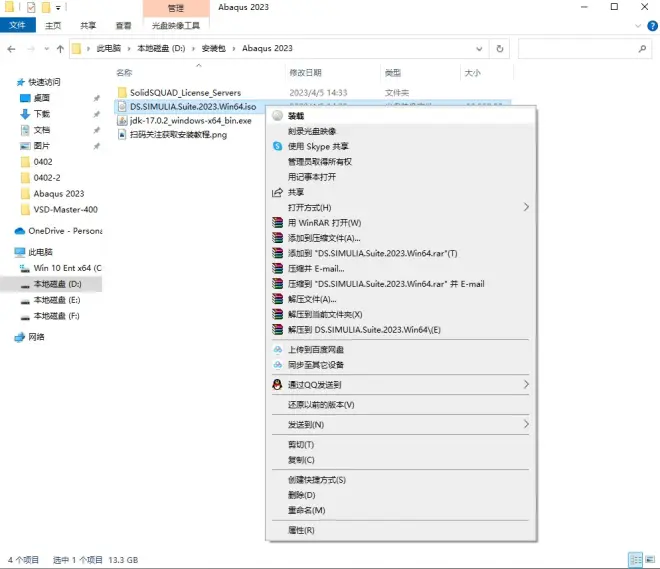Click 本地磁盘 (D:) in the breadcrumb
This screenshot has height=569, width=660.
pyautogui.click(x=161, y=48)
